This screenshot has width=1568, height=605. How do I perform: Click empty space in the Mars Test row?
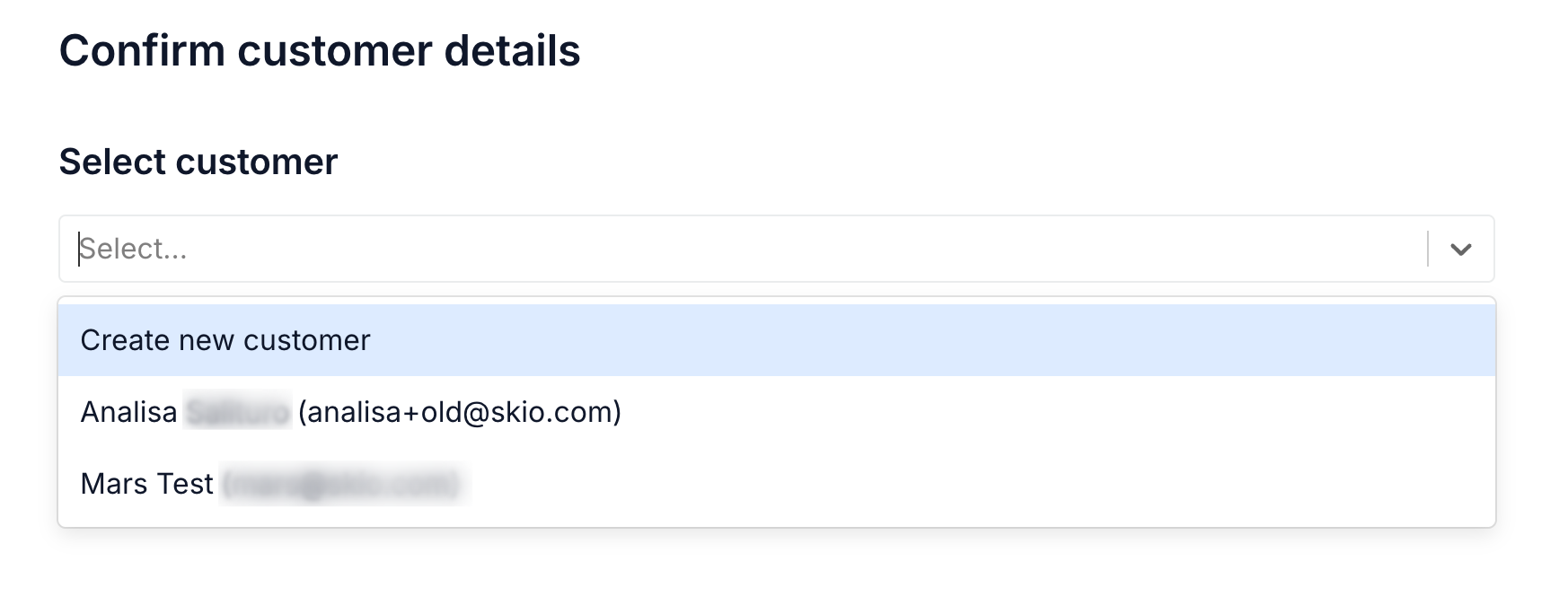[x=981, y=484]
